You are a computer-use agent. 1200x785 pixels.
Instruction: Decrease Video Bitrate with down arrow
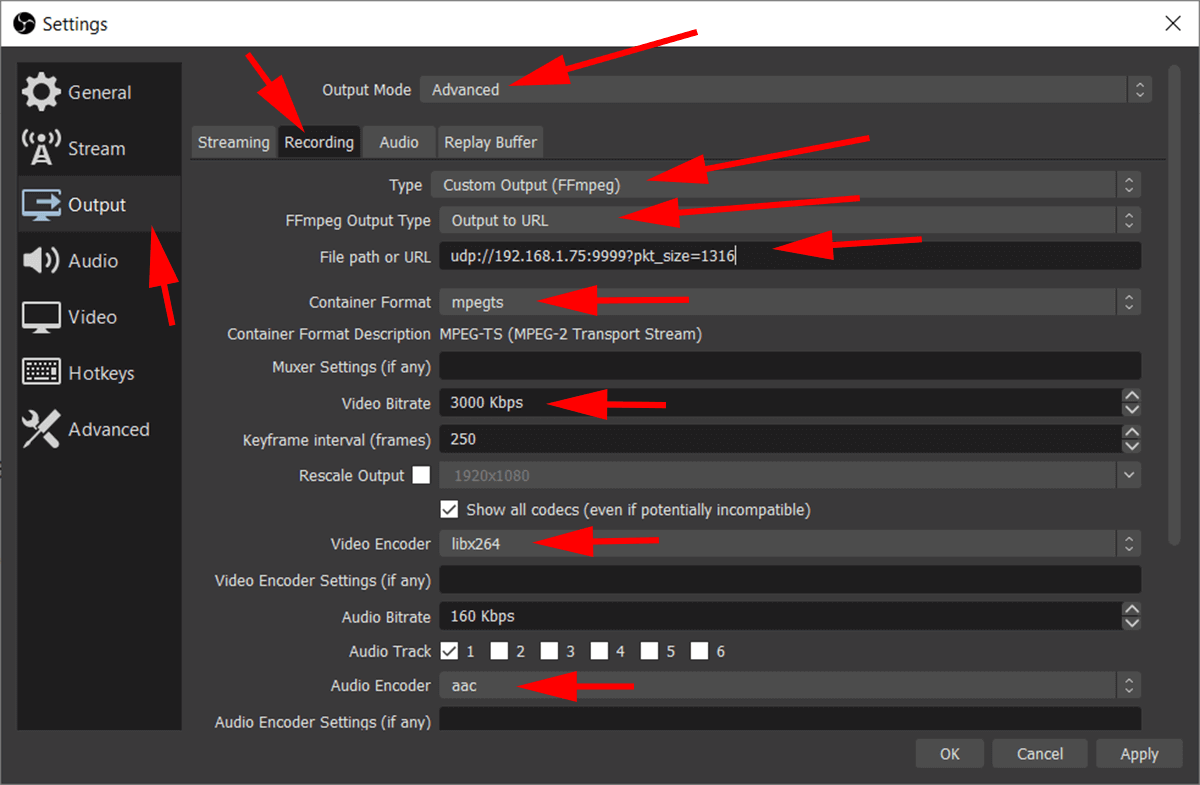tap(1132, 409)
